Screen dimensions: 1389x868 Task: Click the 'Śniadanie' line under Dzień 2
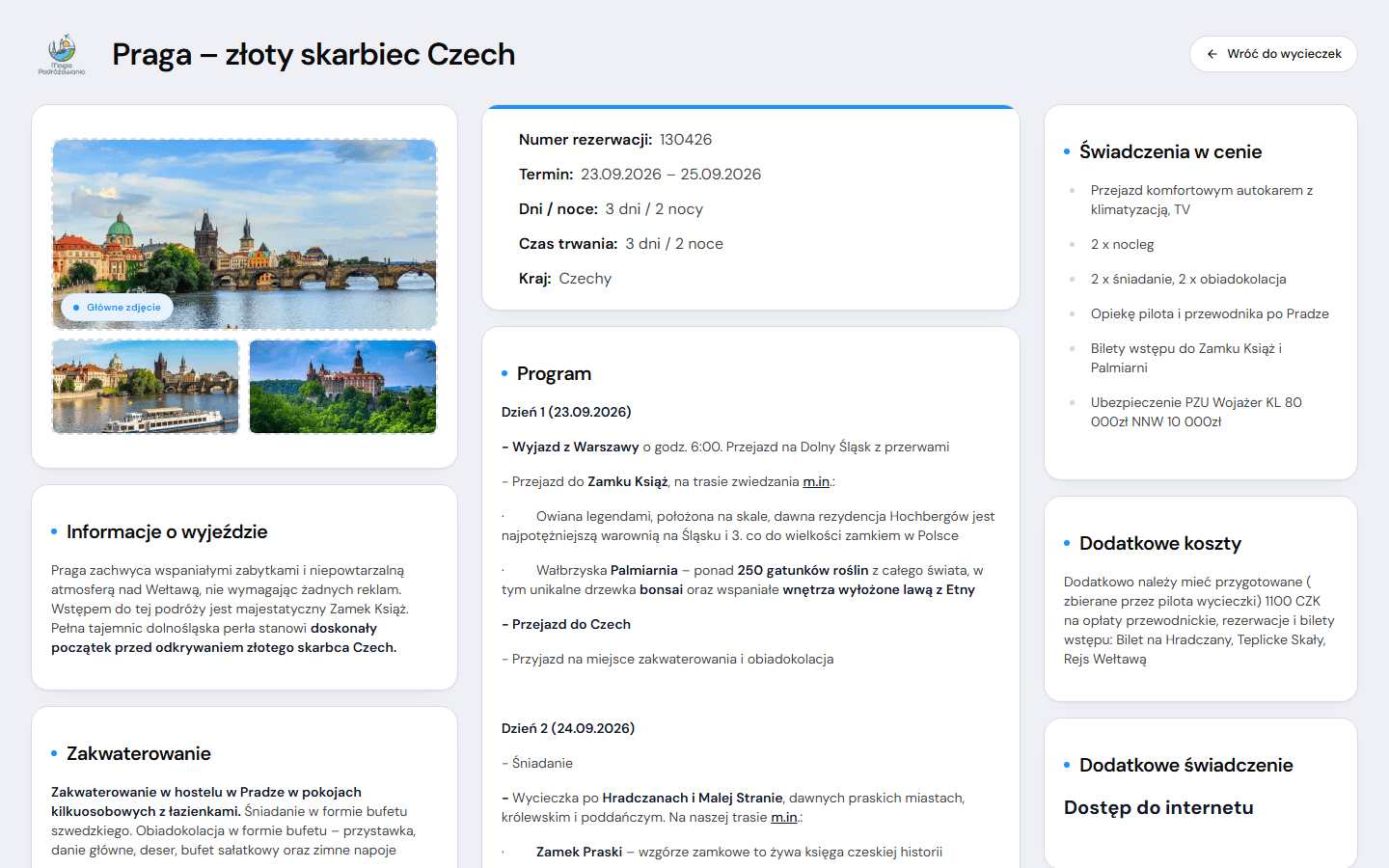point(537,763)
